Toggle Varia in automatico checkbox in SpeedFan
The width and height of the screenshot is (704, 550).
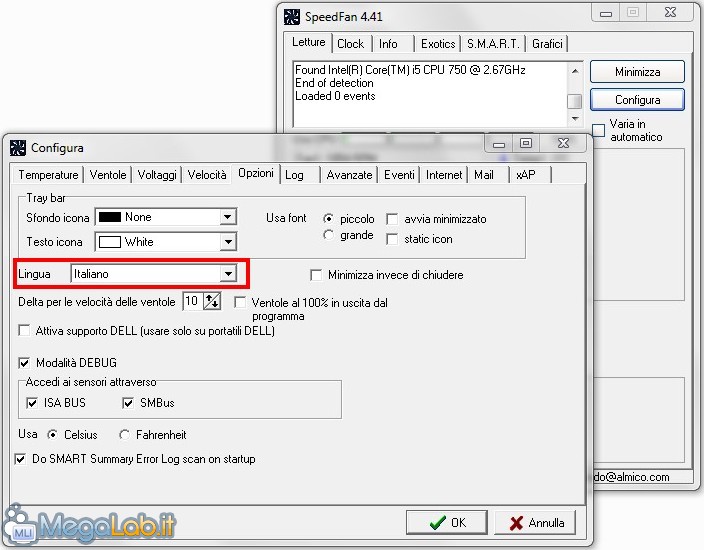[x=598, y=130]
